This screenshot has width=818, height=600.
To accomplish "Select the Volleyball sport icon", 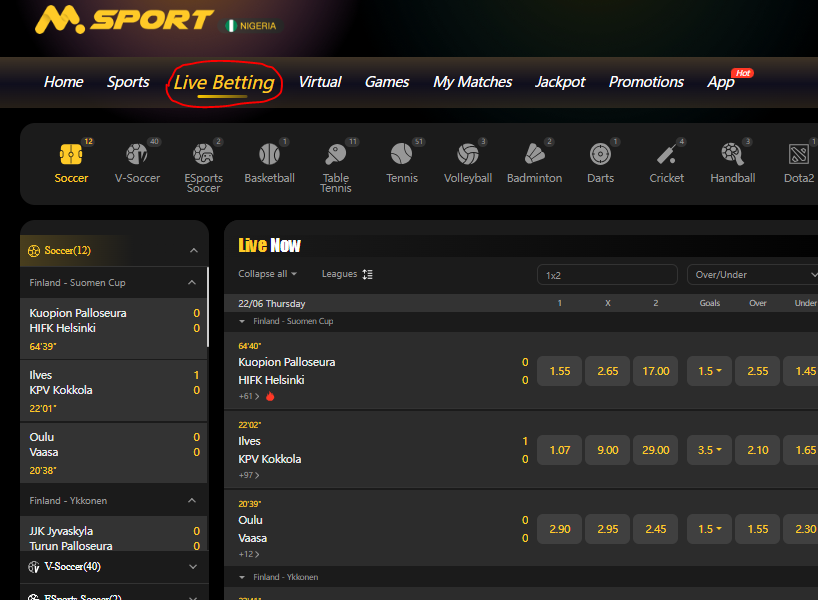I will coord(468,163).
